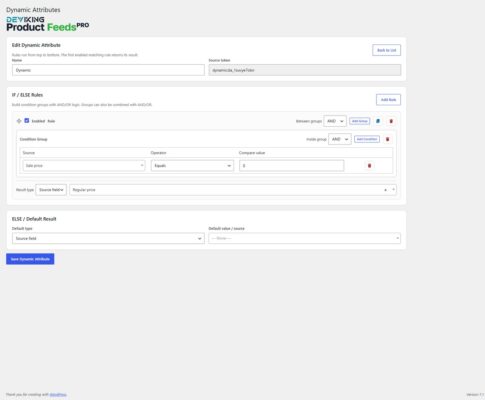Screen dimensions: 485x400
Task: Open the Default type dropdown
Action: pos(108,238)
